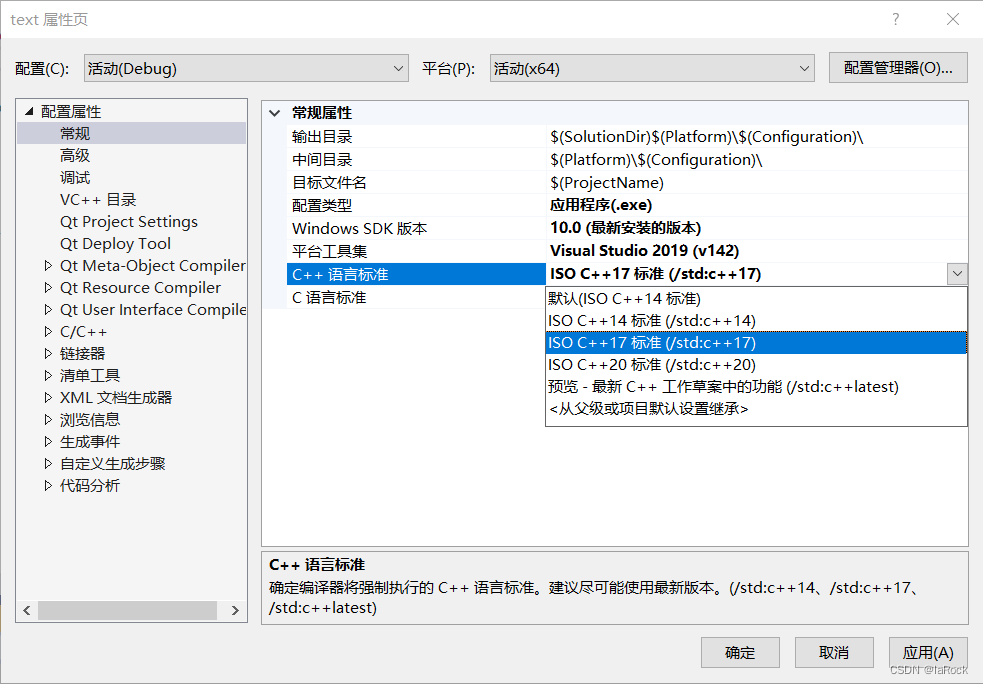Open the 平台(P) dropdown
The width and height of the screenshot is (983, 684).
click(806, 68)
